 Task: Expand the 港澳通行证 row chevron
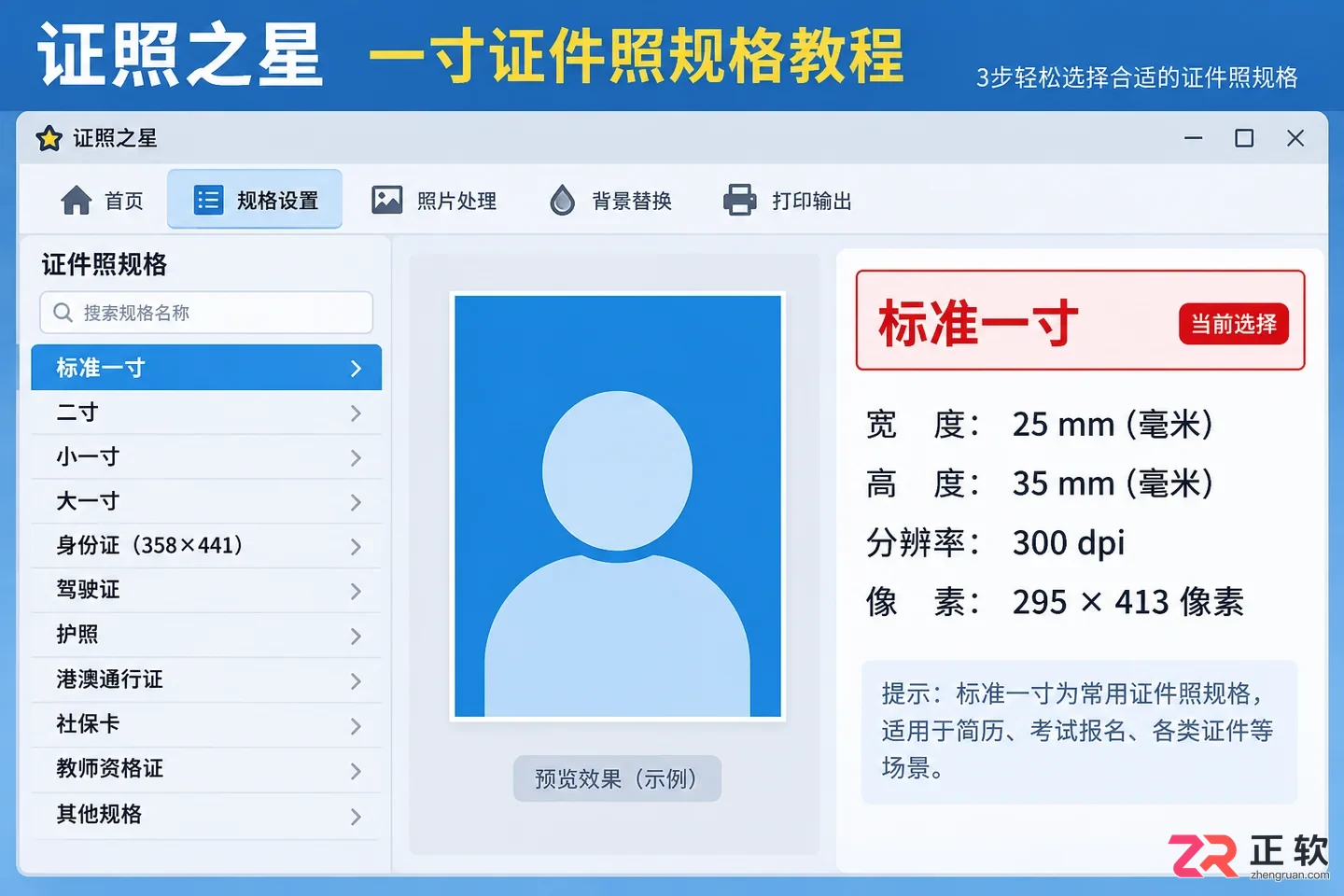point(356,681)
